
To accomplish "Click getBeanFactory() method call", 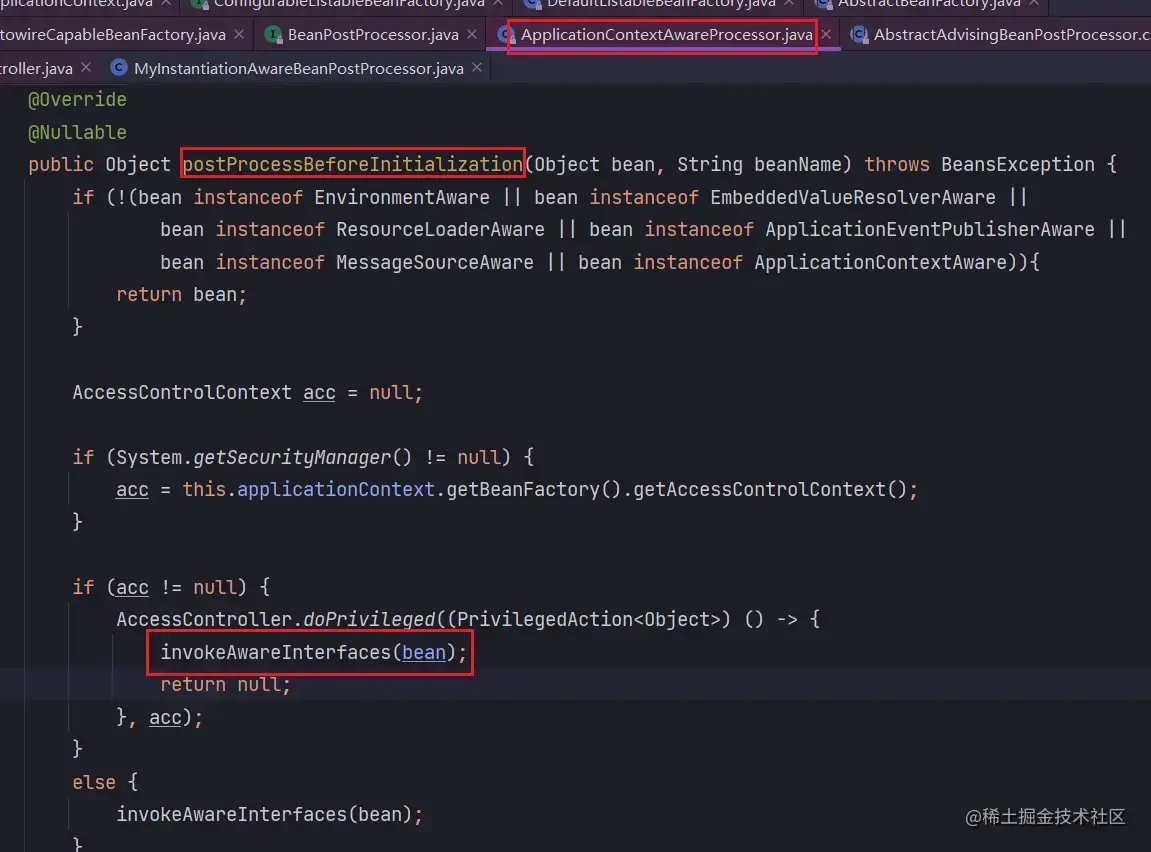I will point(534,489).
